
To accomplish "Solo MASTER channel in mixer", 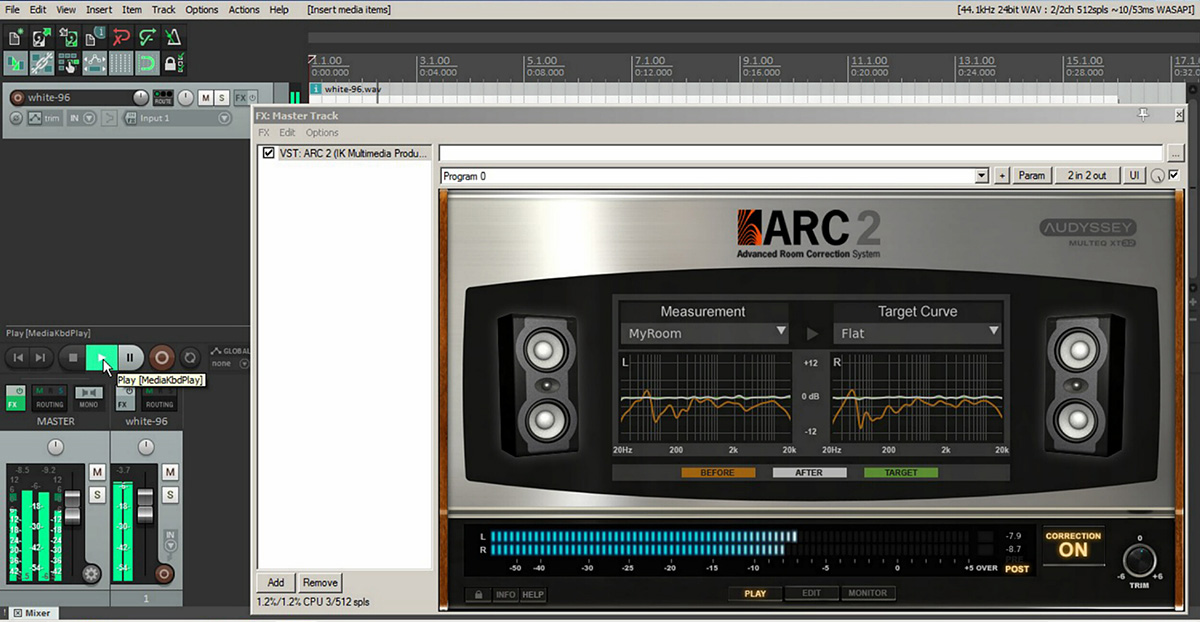I will click(97, 495).
